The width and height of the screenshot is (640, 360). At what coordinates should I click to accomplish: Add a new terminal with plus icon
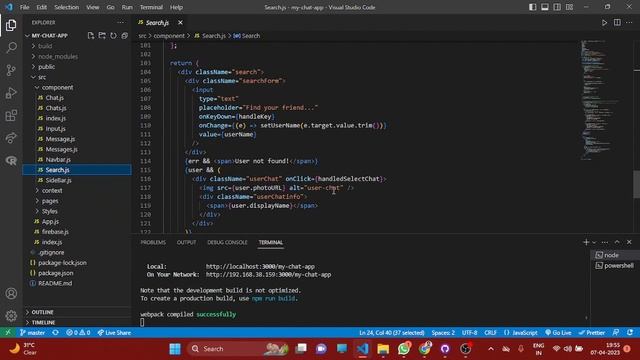coord(586,242)
